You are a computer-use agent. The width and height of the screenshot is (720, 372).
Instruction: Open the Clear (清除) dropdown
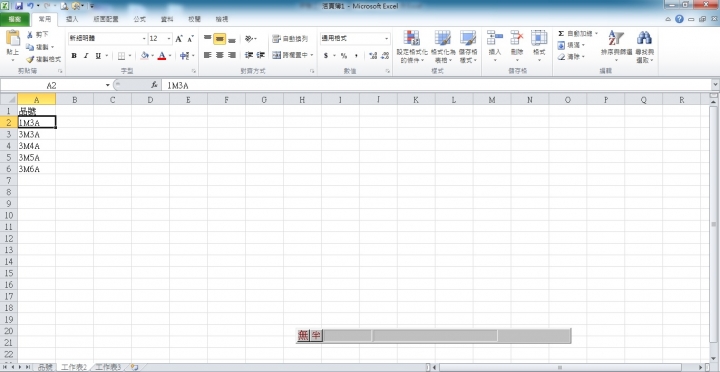tap(572, 57)
